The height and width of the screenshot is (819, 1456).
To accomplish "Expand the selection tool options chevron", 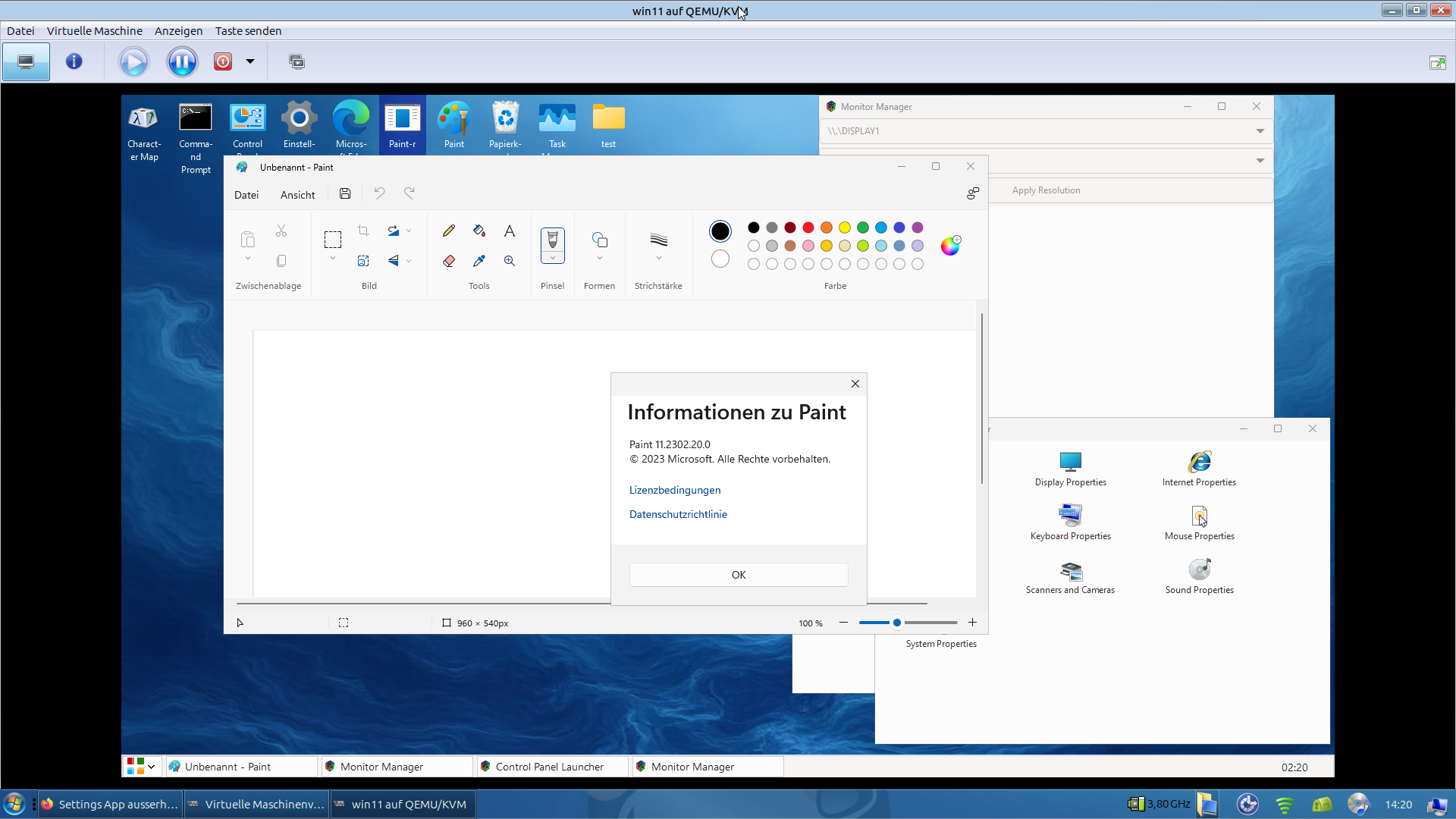I will point(333,259).
